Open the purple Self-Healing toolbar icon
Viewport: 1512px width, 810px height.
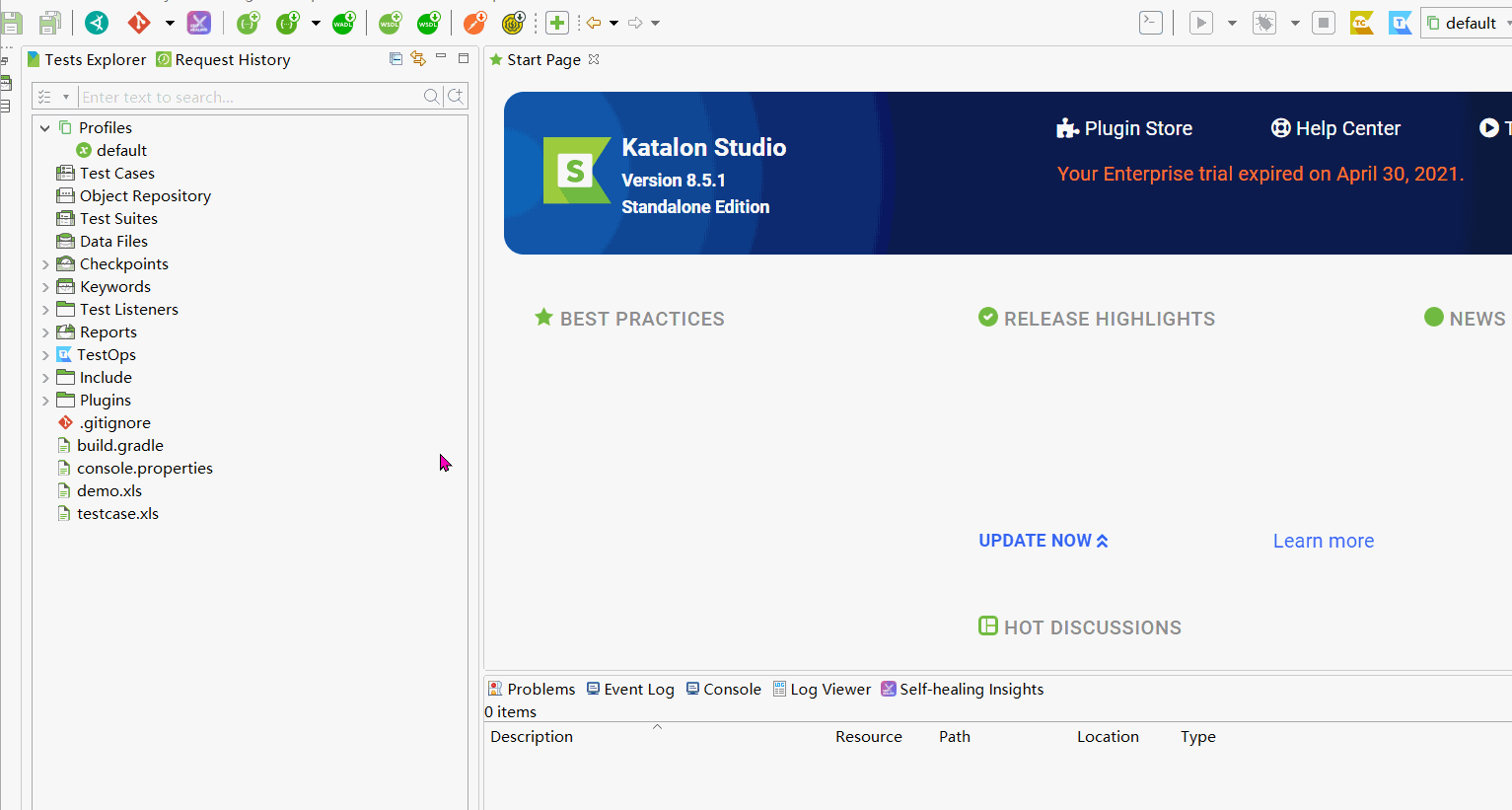(x=198, y=23)
